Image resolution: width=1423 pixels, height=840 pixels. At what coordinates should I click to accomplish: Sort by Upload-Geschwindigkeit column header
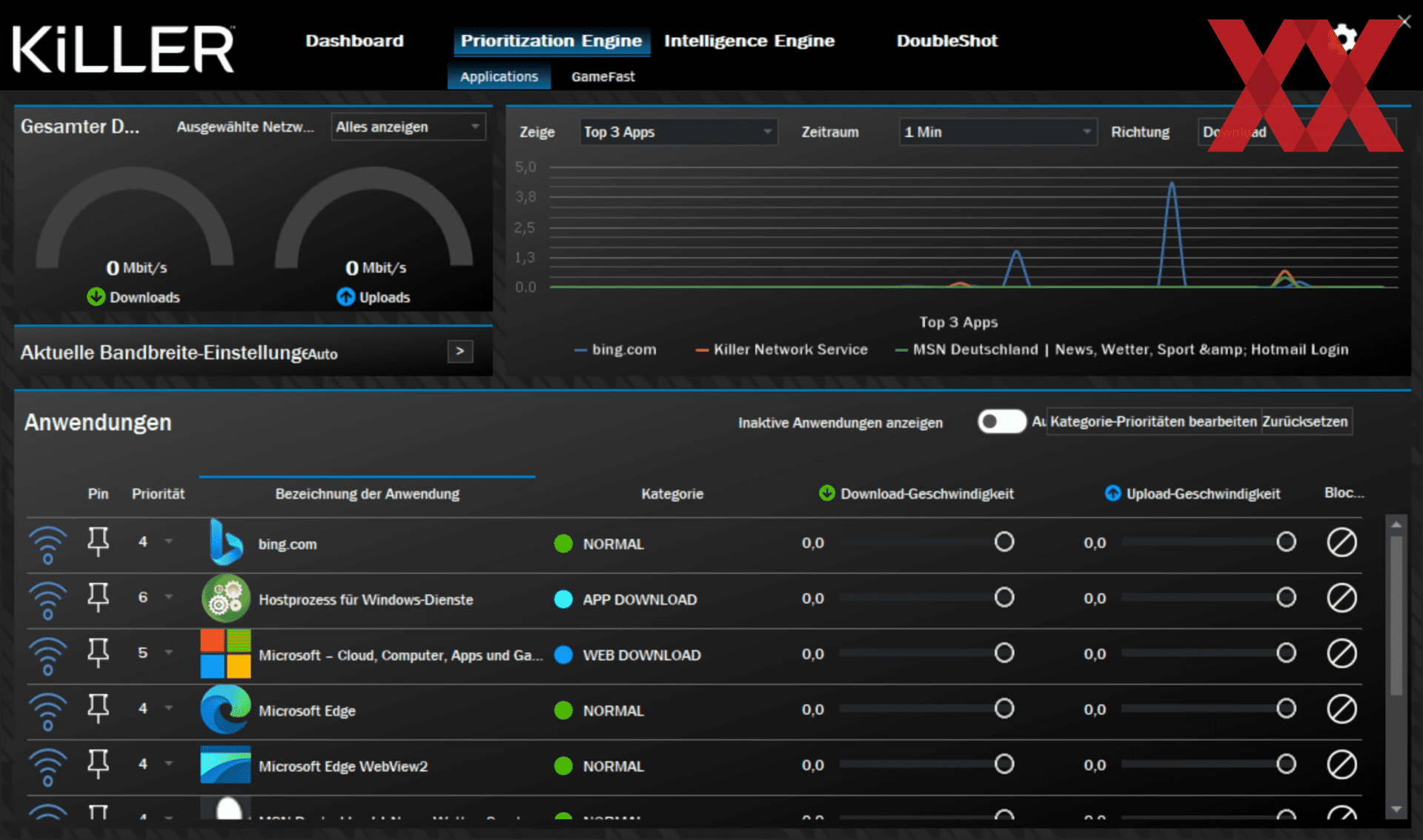click(1193, 494)
